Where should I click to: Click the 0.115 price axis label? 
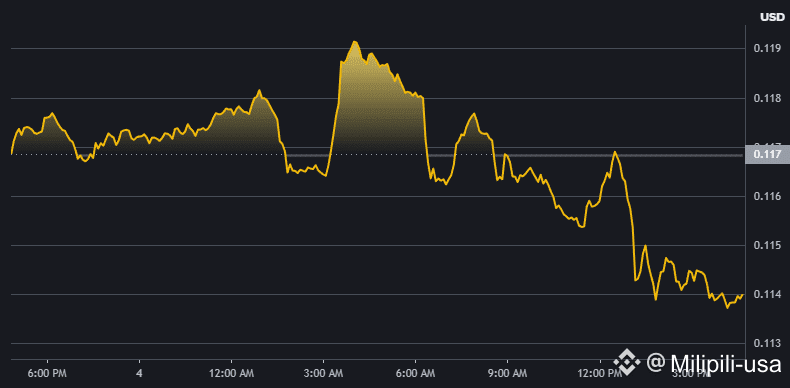(x=767, y=245)
